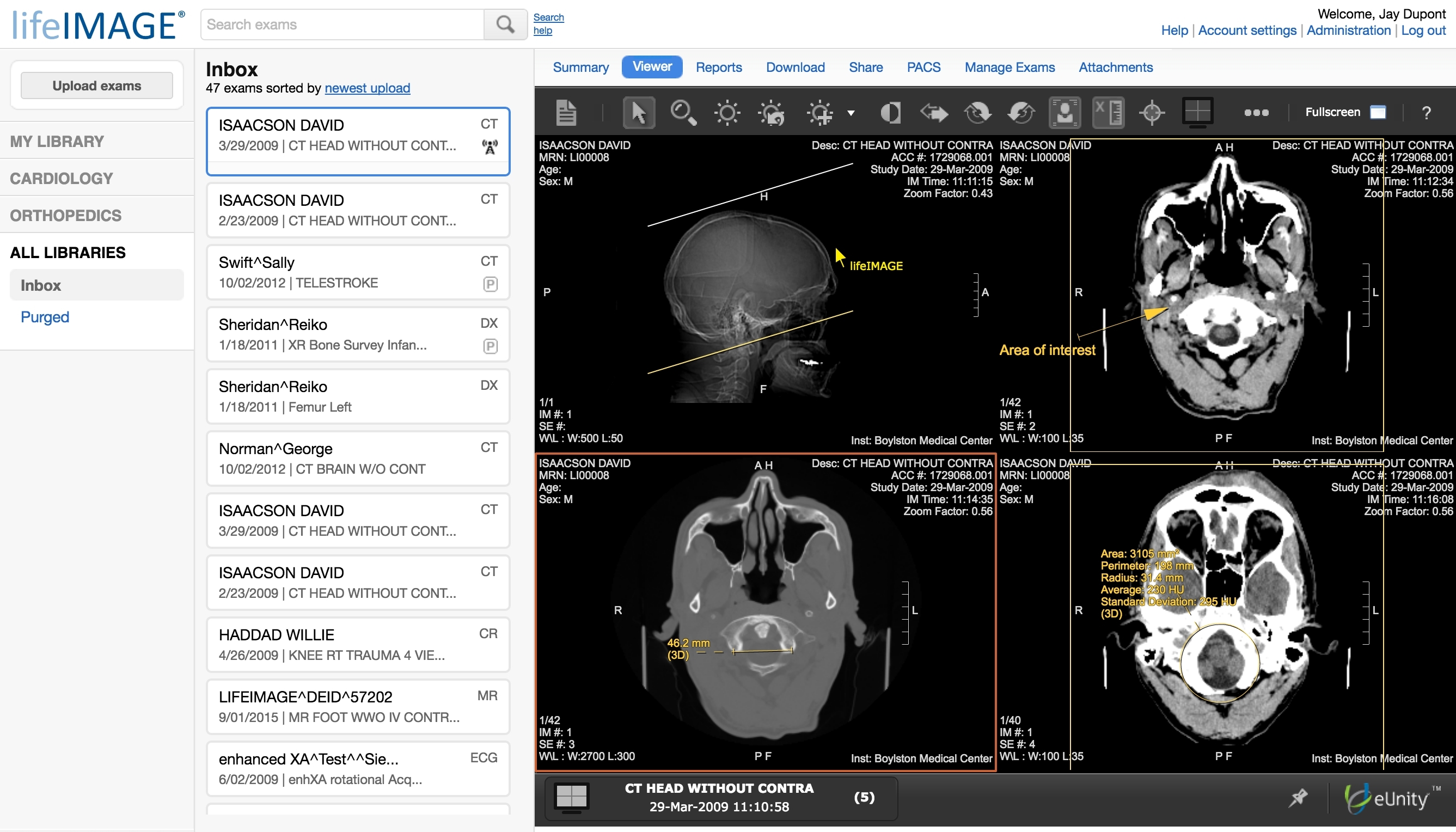Open the more tools ellipsis menu
The width and height of the screenshot is (1456, 832).
1256,113
